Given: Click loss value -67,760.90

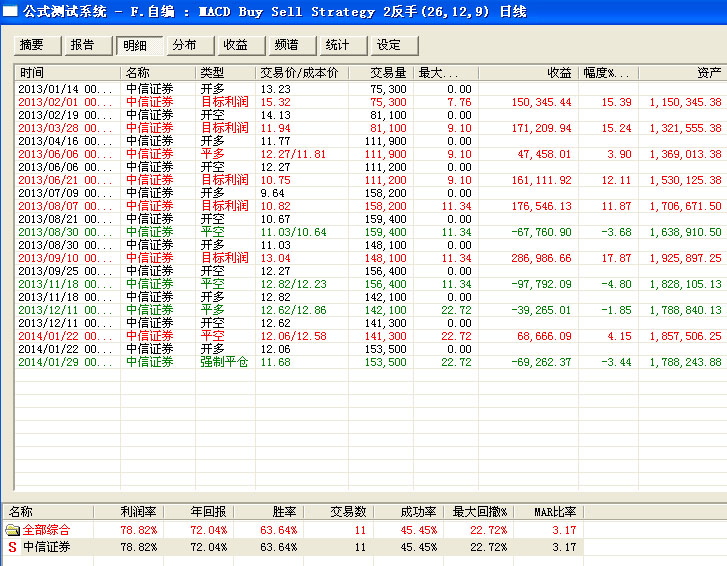Looking at the screenshot, I should tap(541, 232).
